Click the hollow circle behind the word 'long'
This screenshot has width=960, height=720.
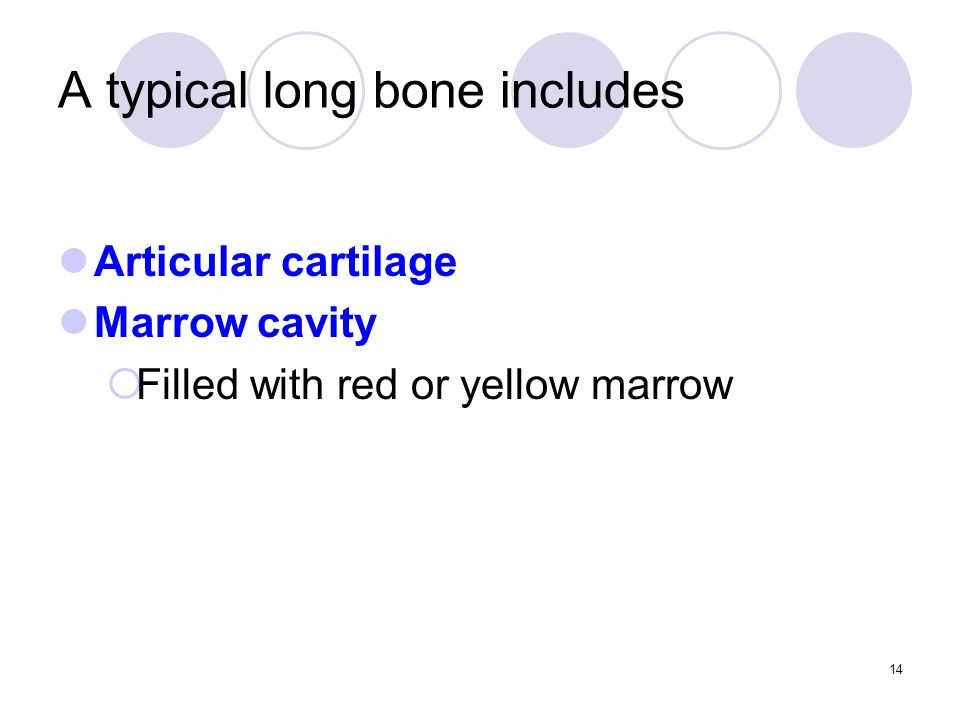[306, 90]
